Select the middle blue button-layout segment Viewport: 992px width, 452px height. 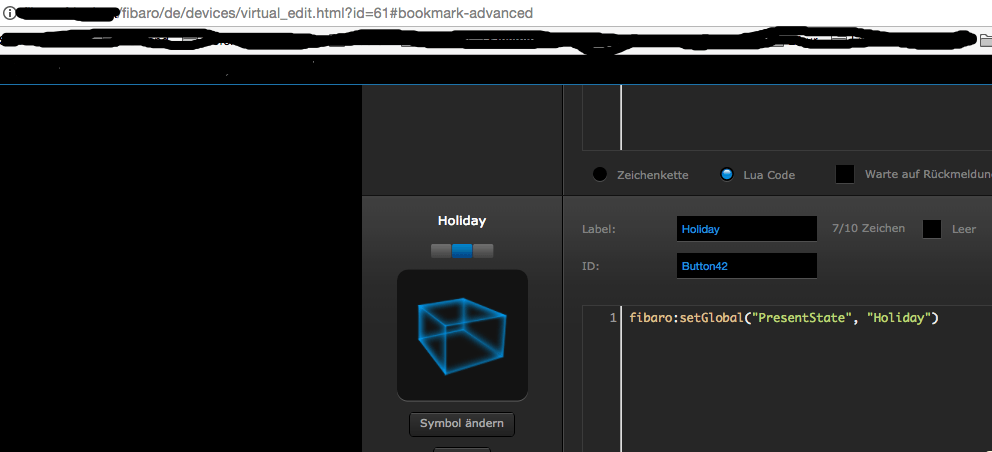point(462,251)
